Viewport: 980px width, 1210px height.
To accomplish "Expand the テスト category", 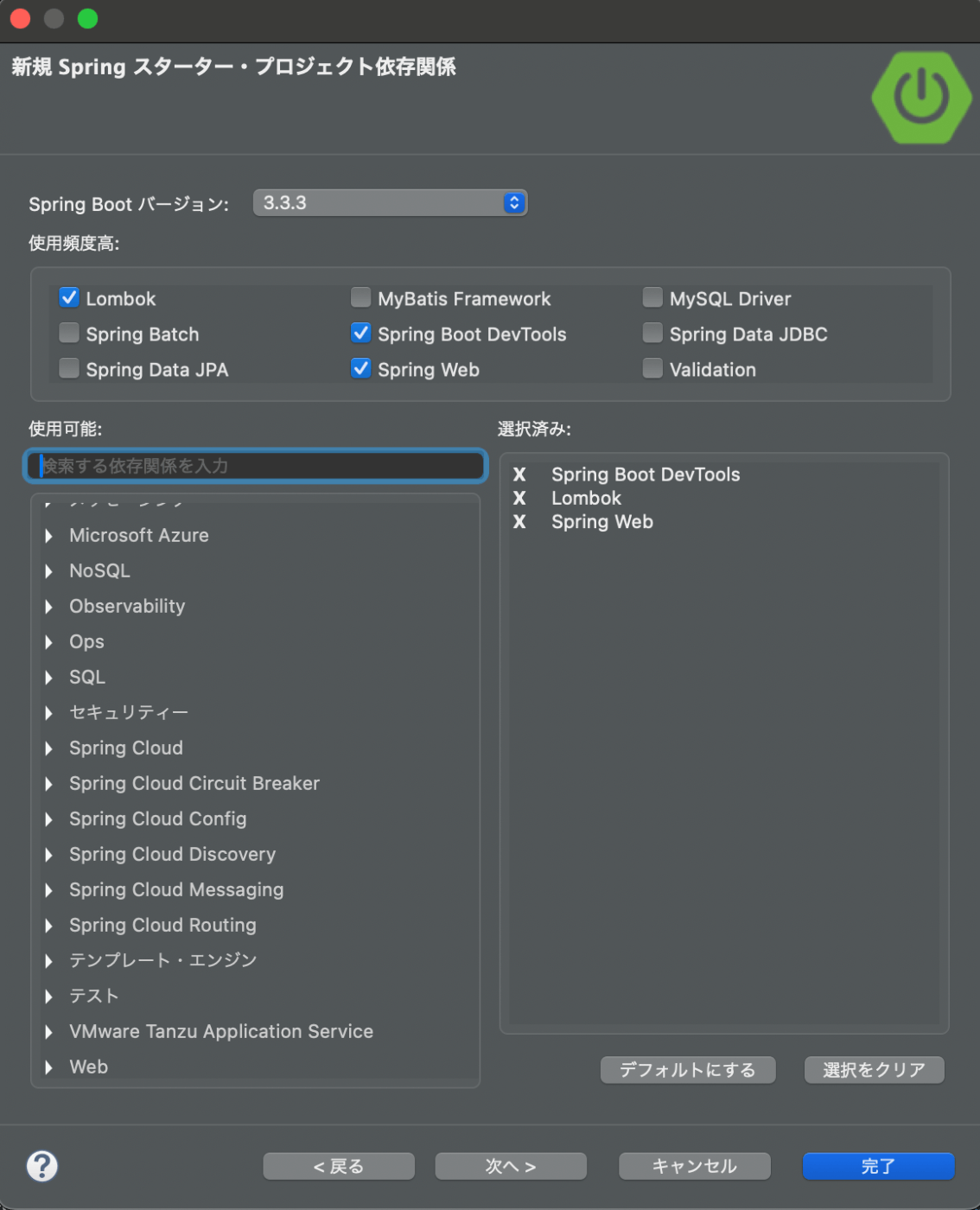I will (49, 997).
